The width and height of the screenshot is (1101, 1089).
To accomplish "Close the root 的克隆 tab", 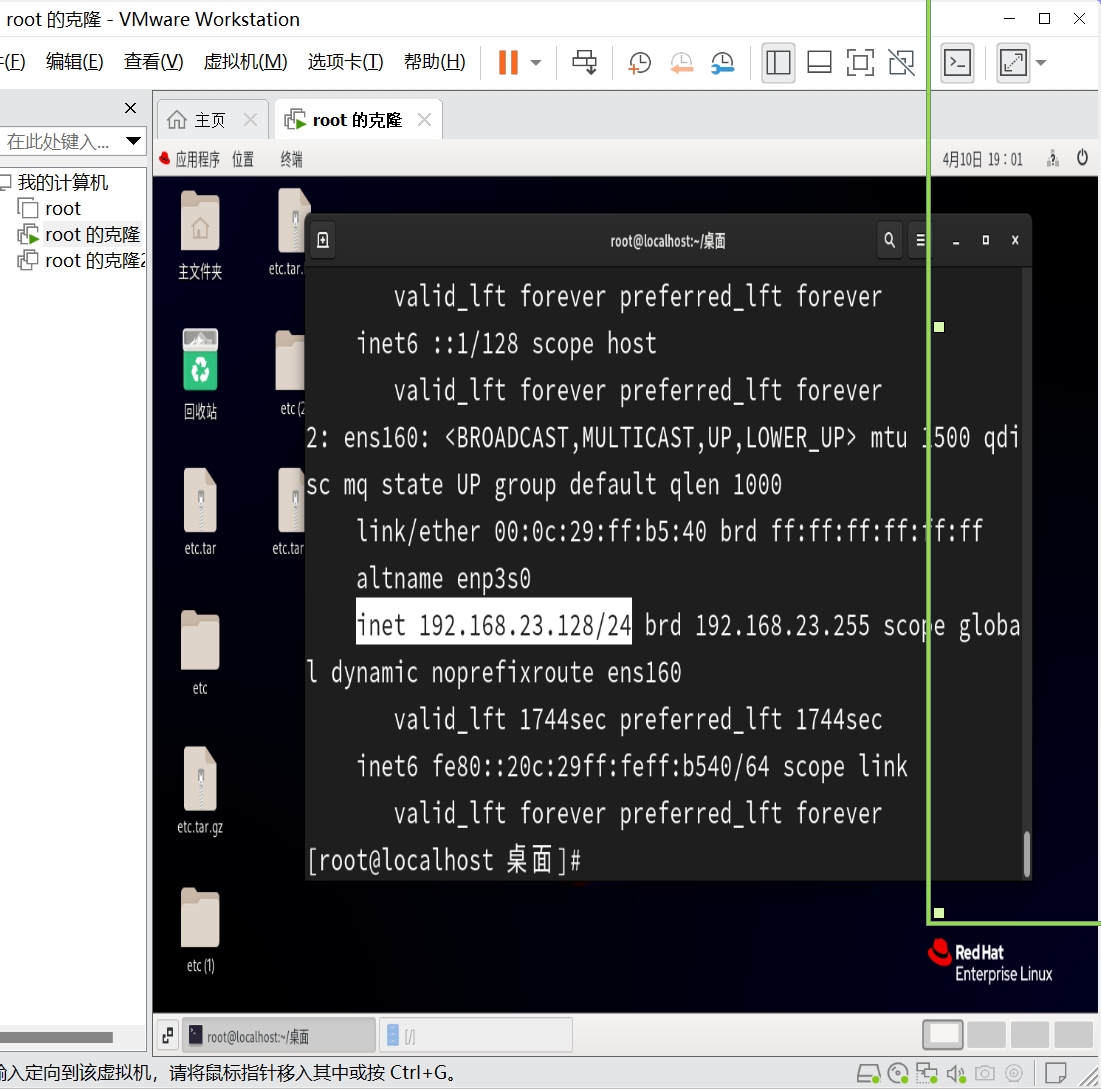I will (424, 120).
